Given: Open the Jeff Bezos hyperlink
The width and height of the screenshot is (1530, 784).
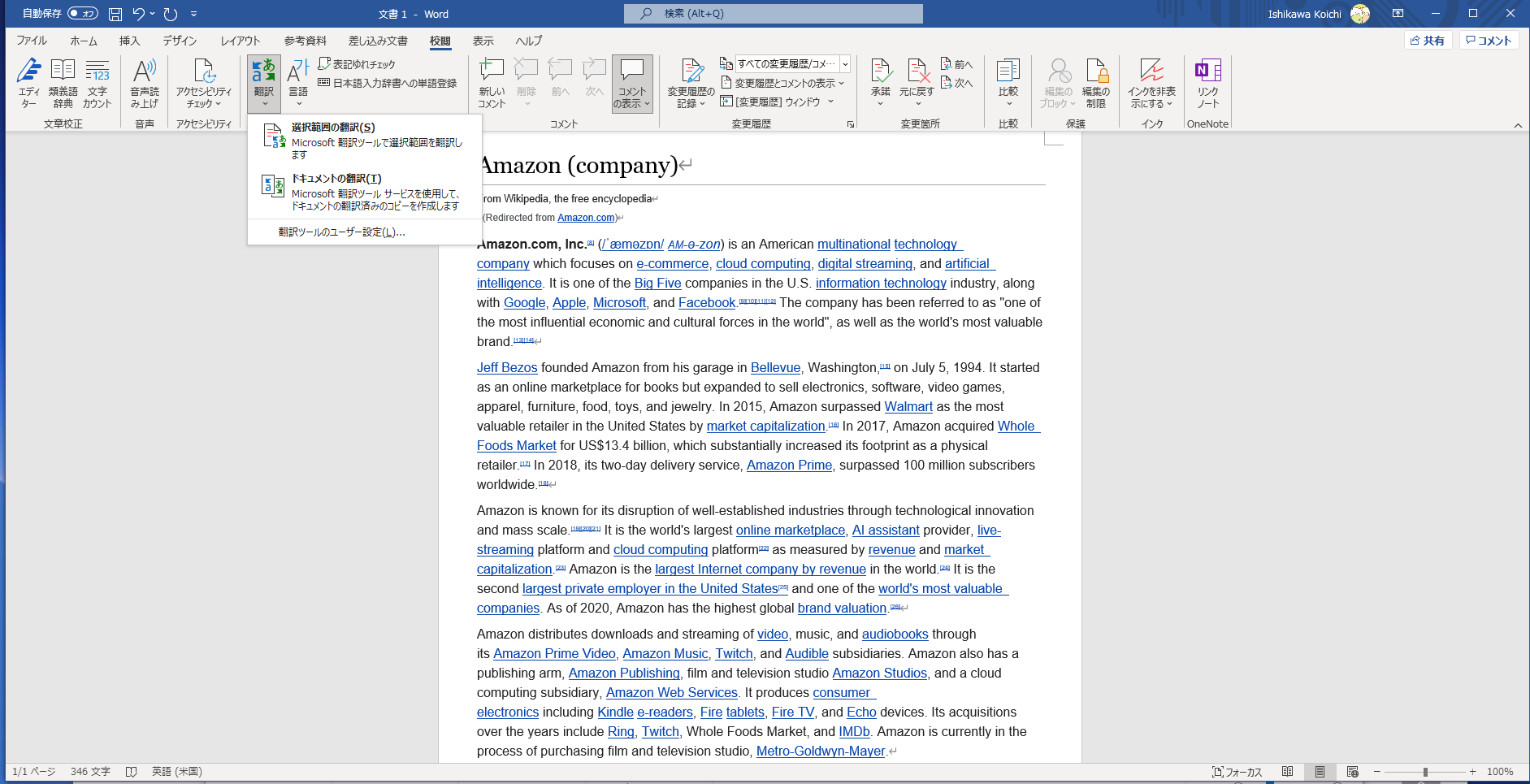Looking at the screenshot, I should click(507, 368).
